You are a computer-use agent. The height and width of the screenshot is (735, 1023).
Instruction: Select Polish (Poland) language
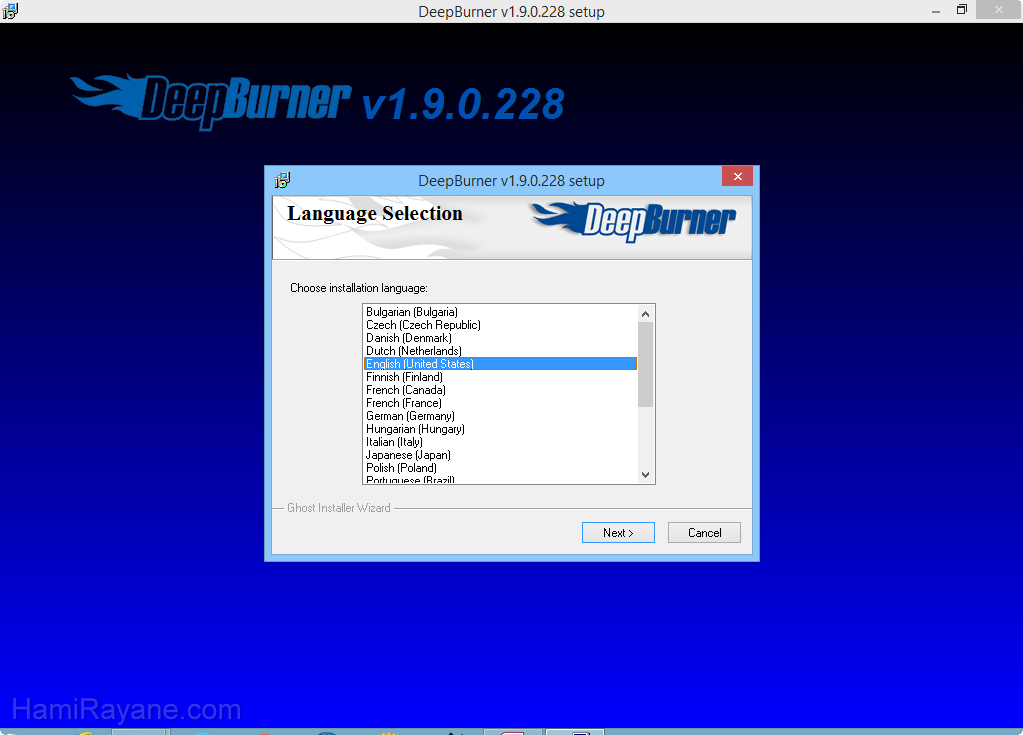tap(500, 468)
